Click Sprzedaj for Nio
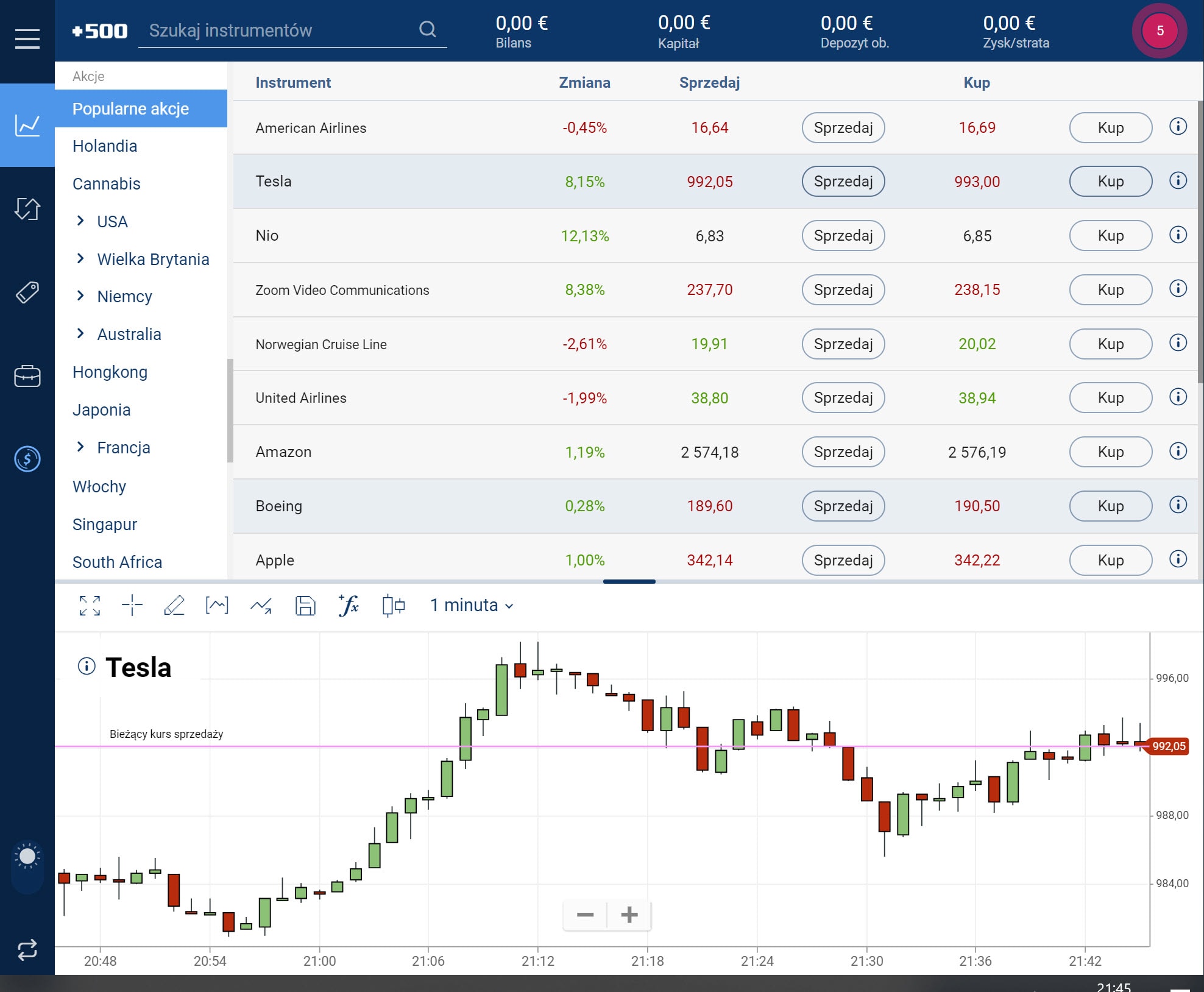 pos(843,235)
